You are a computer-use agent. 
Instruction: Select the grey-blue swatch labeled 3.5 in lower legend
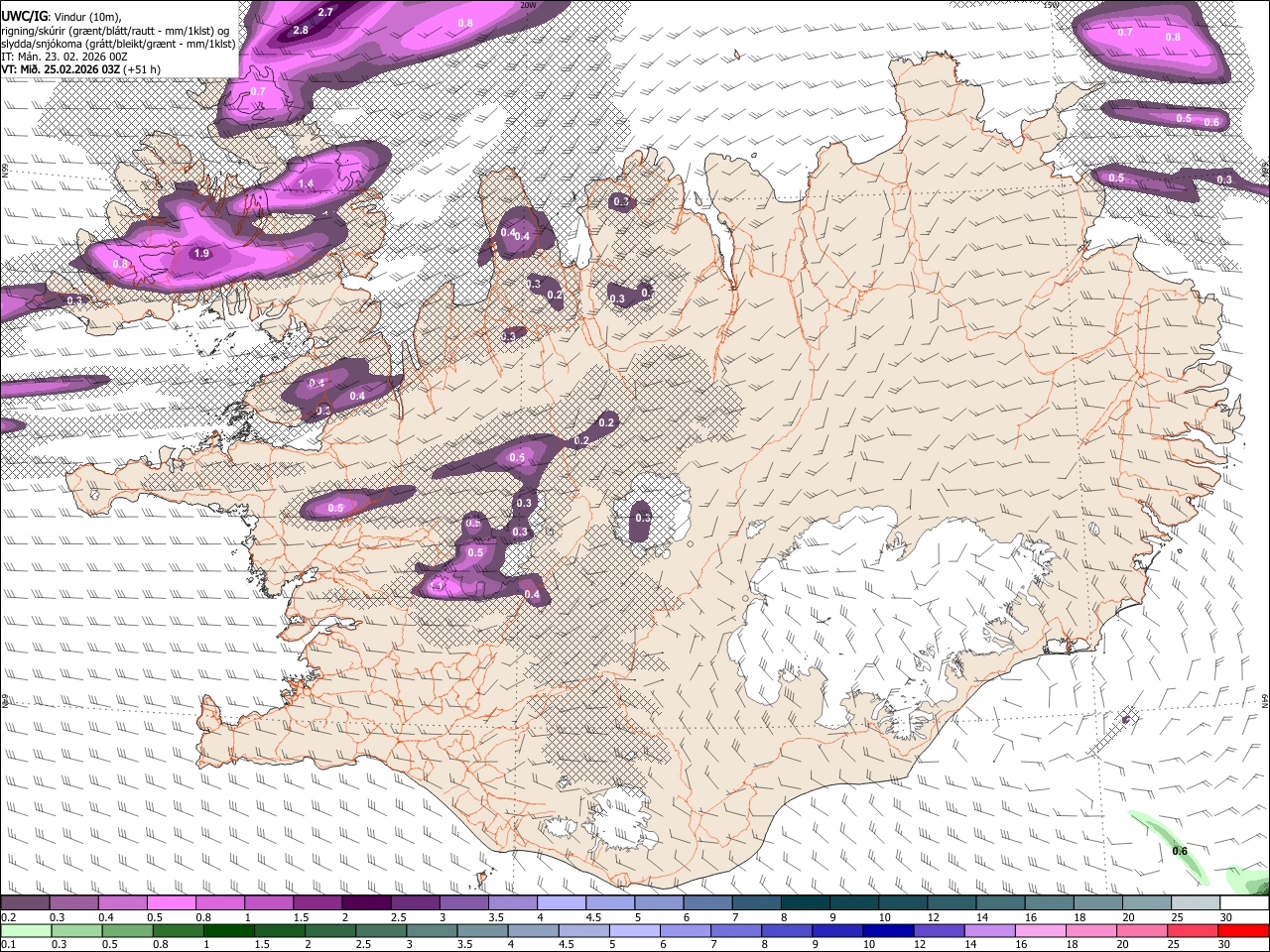tap(481, 930)
